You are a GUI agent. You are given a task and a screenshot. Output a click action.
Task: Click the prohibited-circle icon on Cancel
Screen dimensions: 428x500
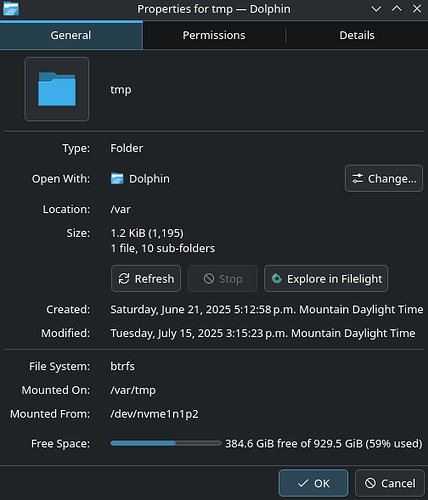point(370,483)
